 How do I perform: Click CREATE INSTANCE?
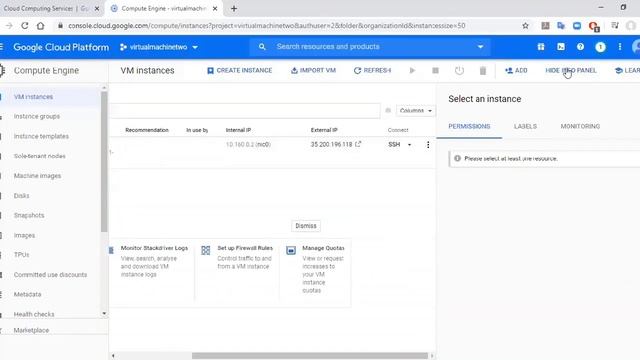tap(240, 71)
